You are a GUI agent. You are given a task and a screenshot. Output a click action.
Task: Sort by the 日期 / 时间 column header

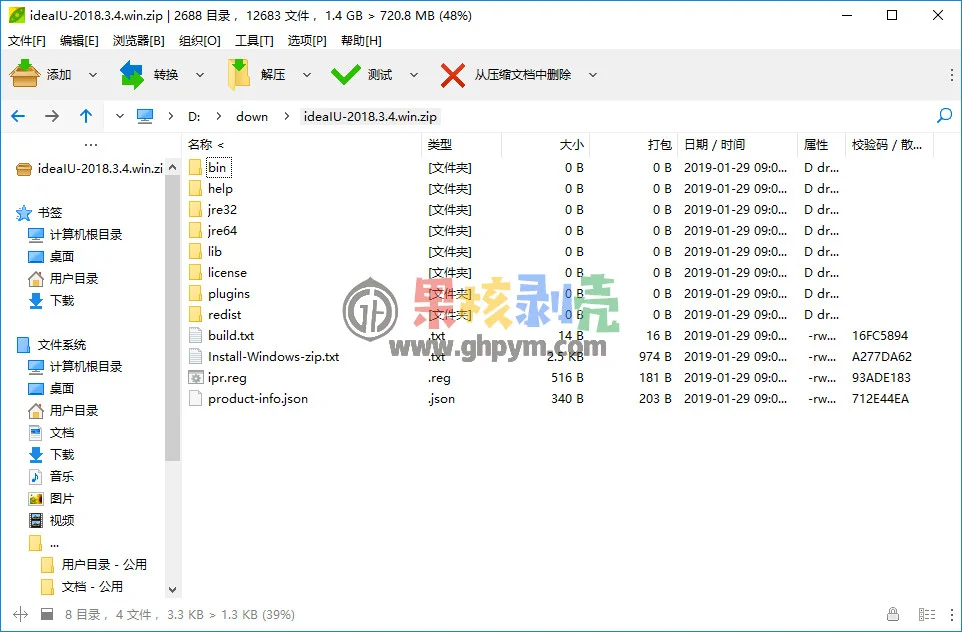click(737, 145)
